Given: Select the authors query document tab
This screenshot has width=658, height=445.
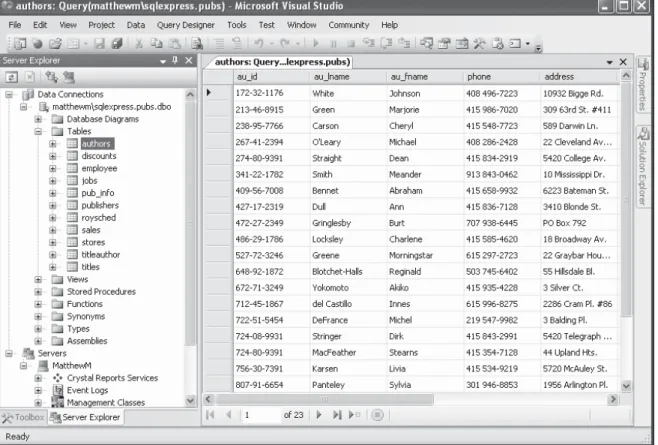Looking at the screenshot, I should [280, 62].
